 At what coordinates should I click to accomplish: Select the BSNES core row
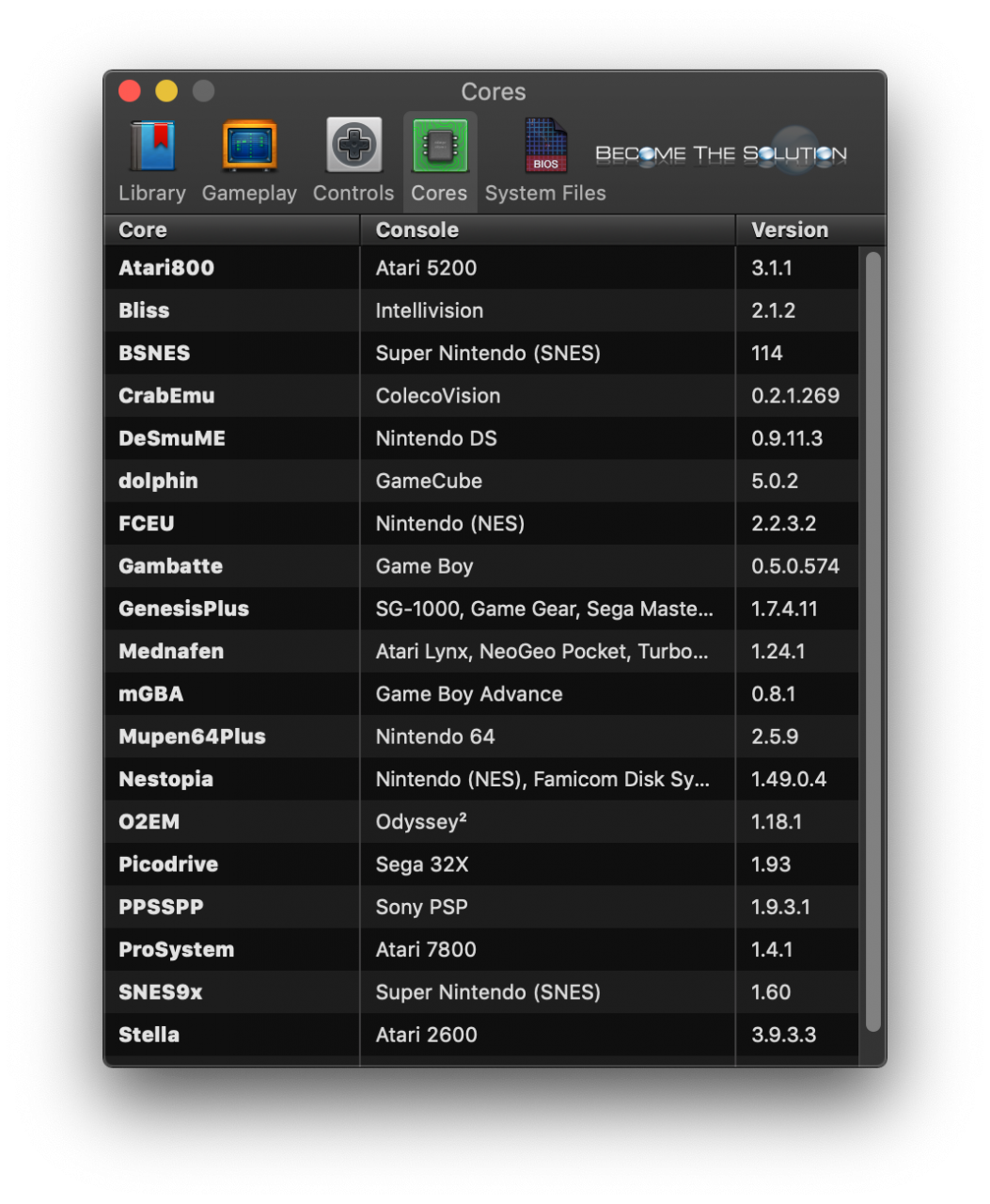pos(481,353)
